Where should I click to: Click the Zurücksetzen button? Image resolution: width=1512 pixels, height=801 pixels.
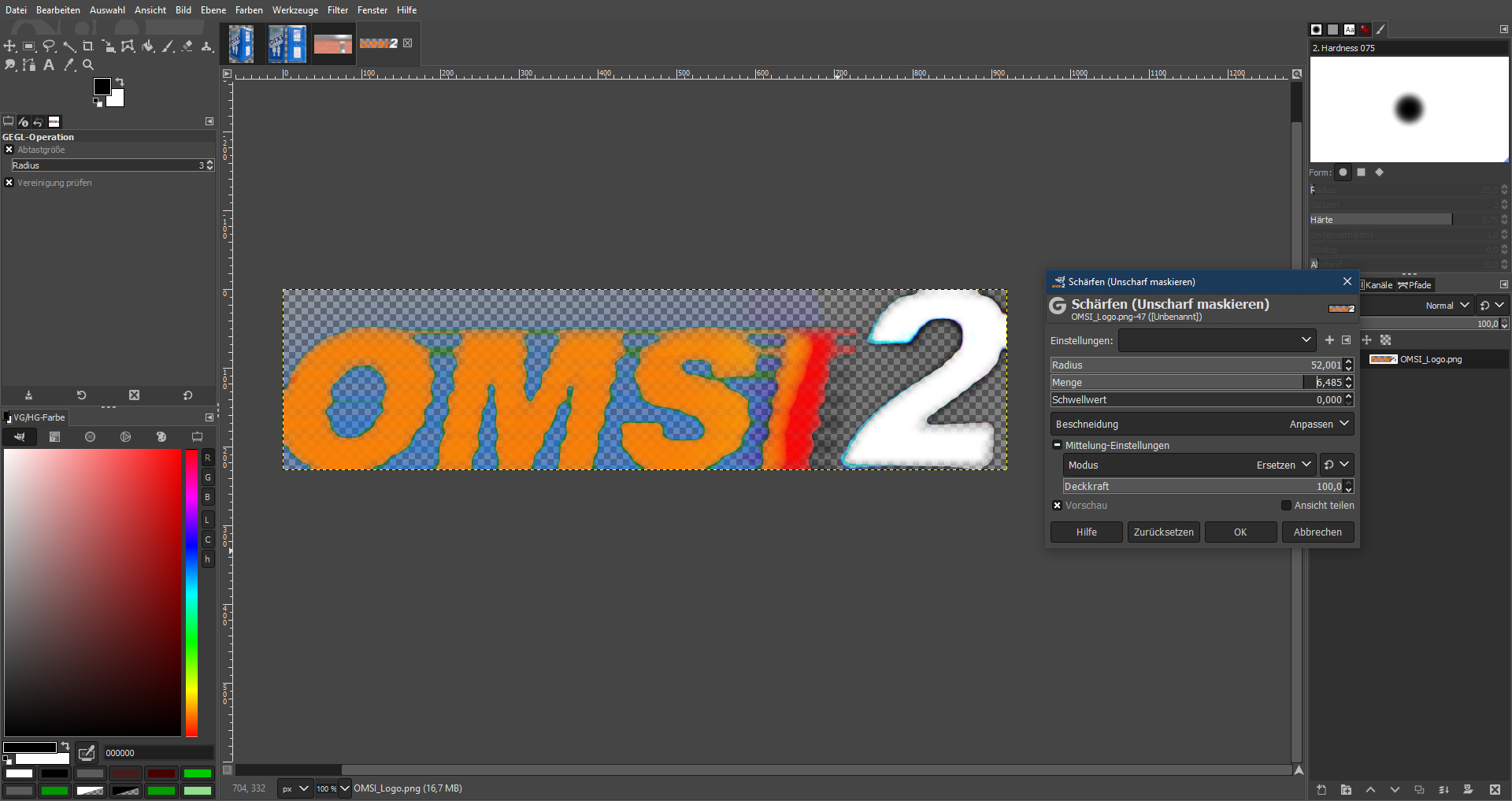[1163, 532]
